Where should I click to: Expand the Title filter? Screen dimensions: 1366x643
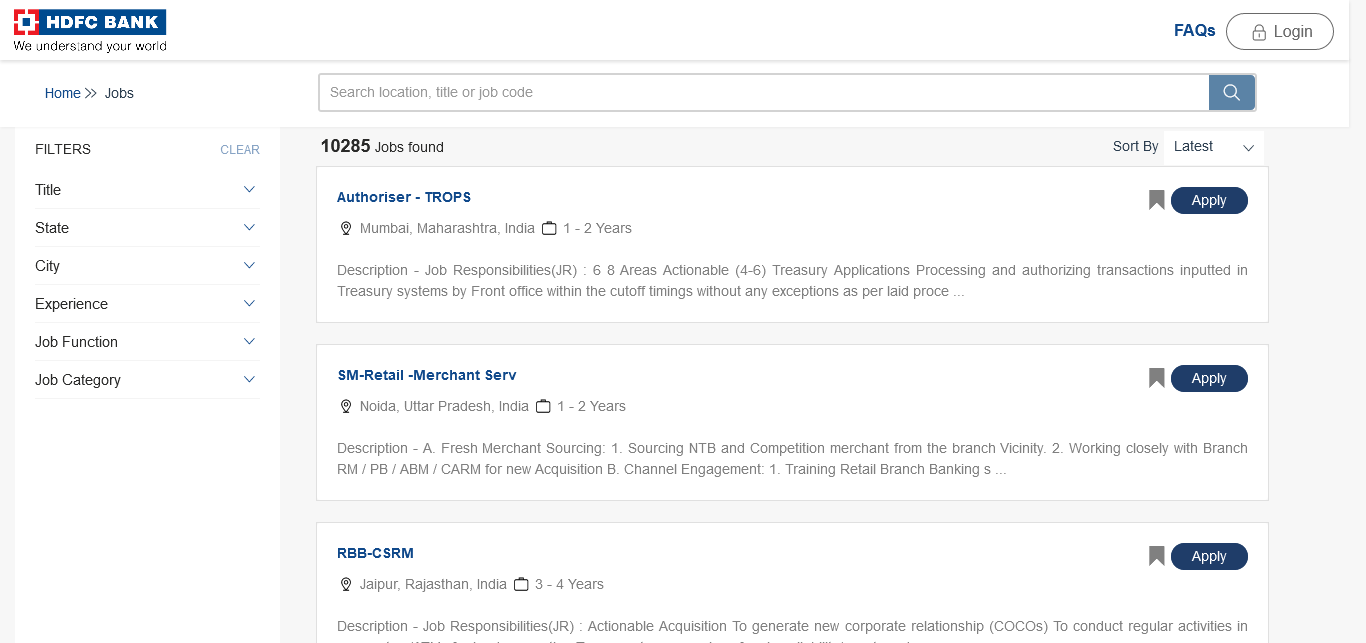click(249, 189)
